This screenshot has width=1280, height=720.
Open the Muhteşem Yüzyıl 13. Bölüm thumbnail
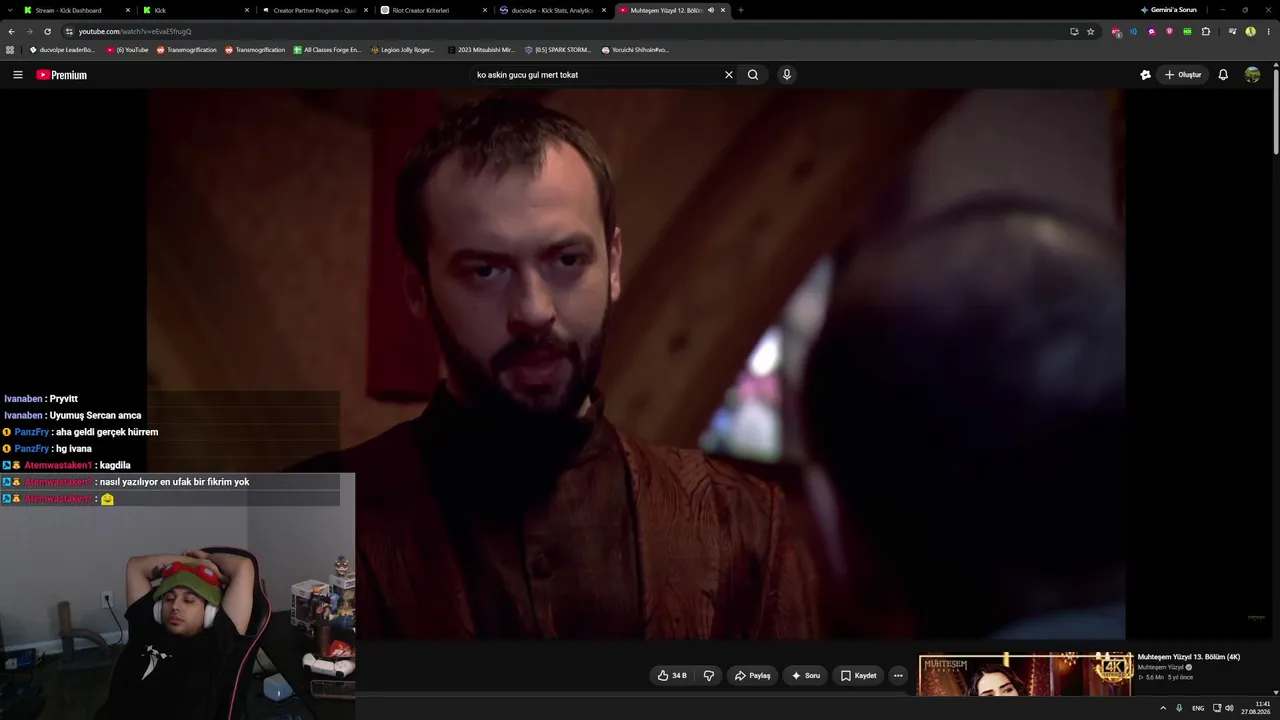pos(1025,675)
